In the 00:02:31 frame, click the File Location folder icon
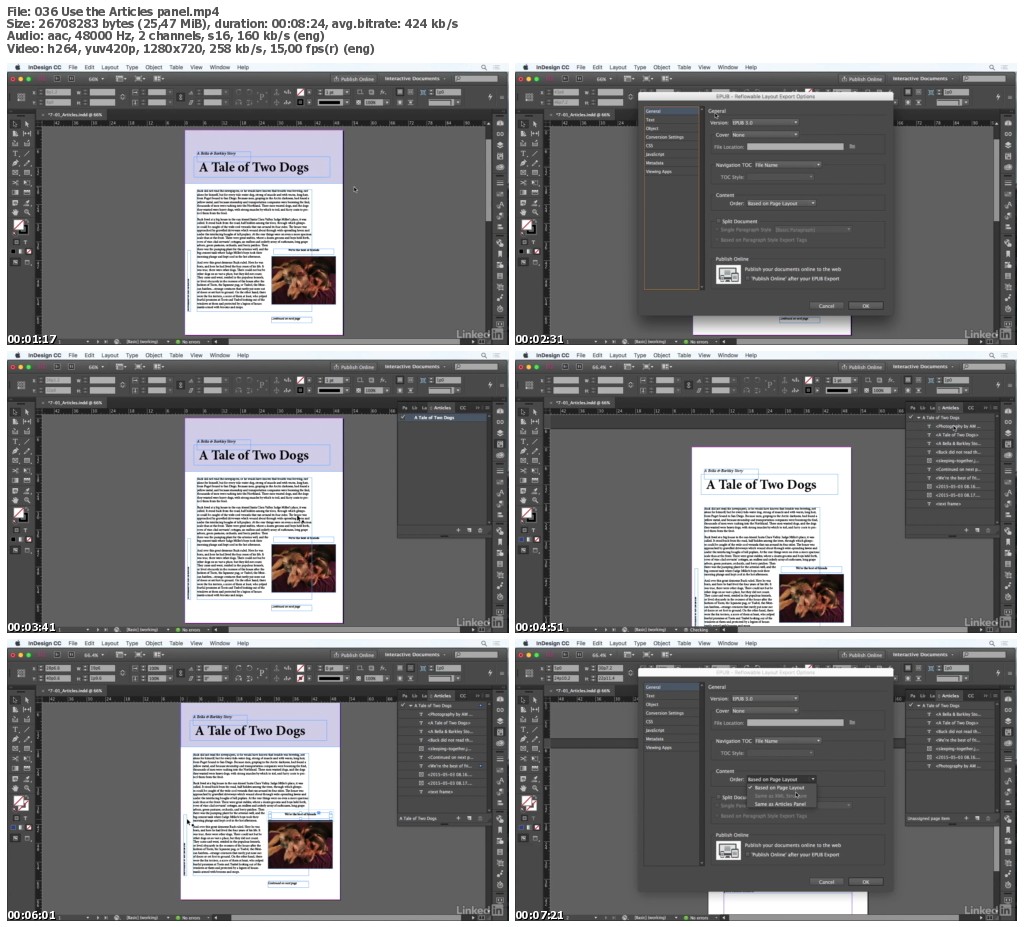The image size is (1024, 927). pyautogui.click(x=852, y=147)
